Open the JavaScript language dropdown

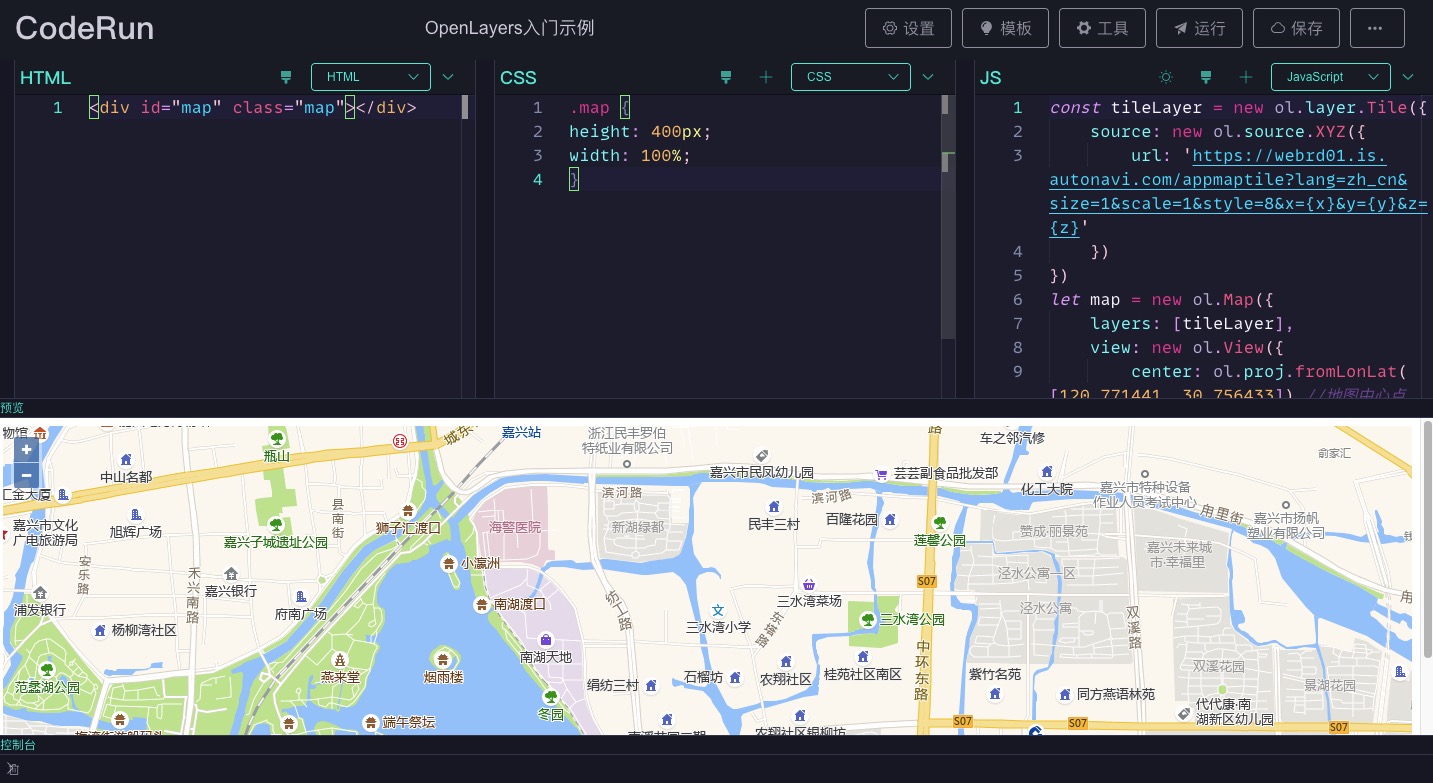[x=1331, y=77]
